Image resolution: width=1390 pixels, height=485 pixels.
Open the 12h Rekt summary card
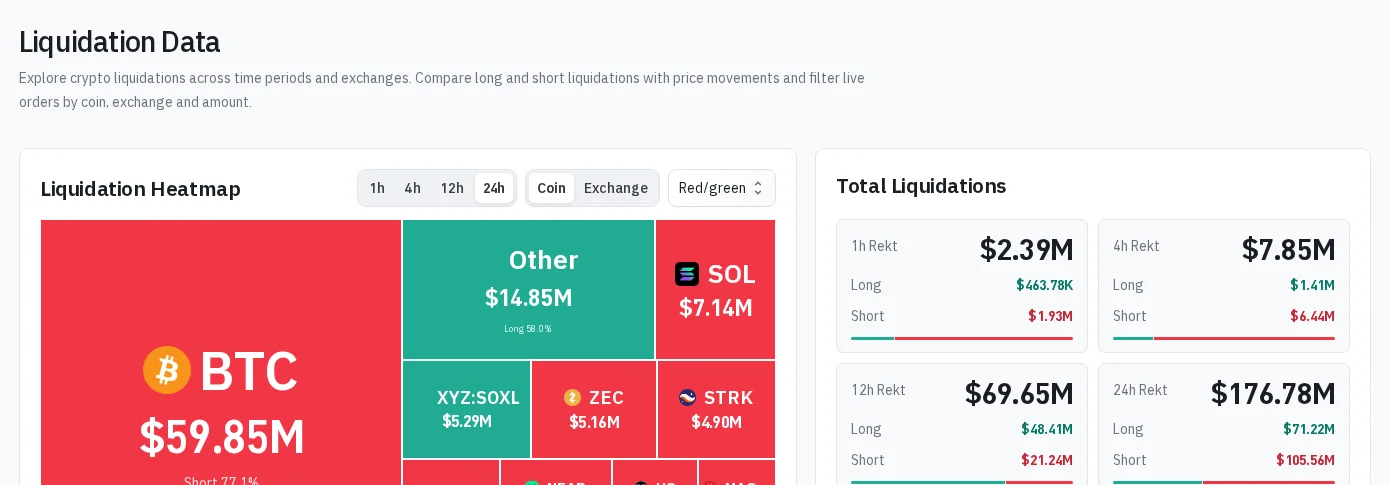(962, 424)
